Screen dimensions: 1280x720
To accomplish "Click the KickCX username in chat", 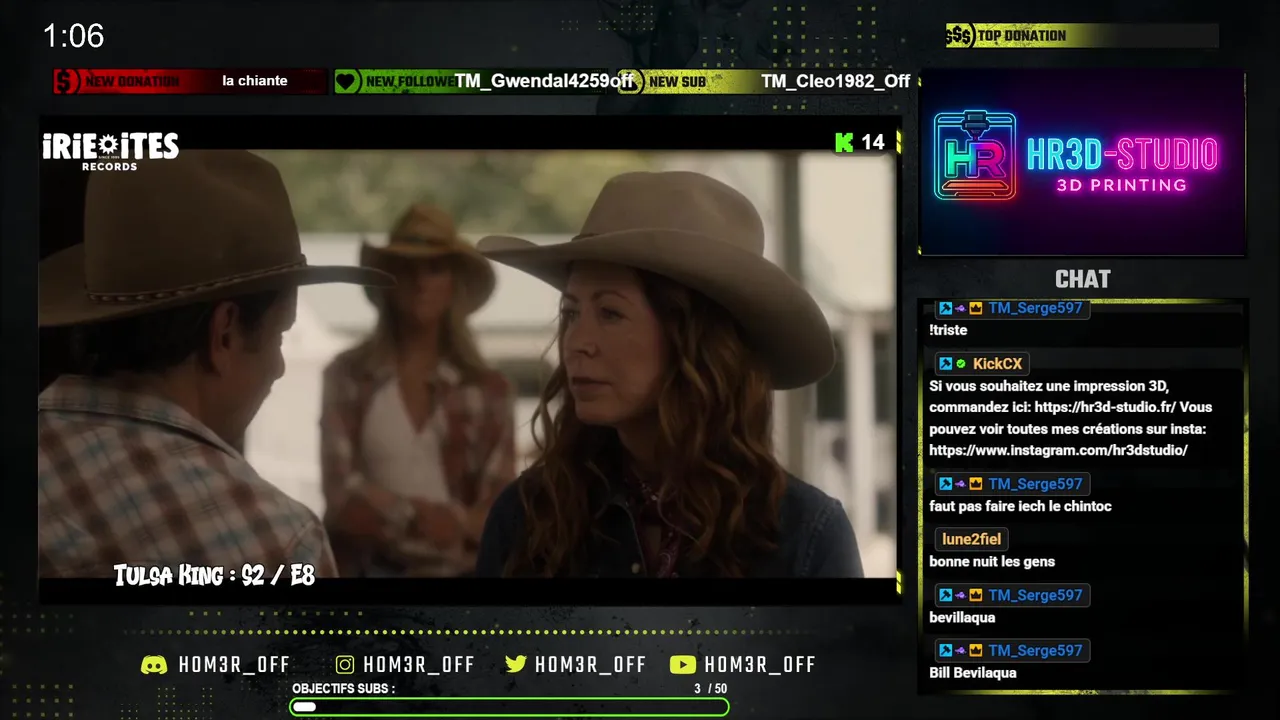I will pyautogui.click(x=997, y=364).
